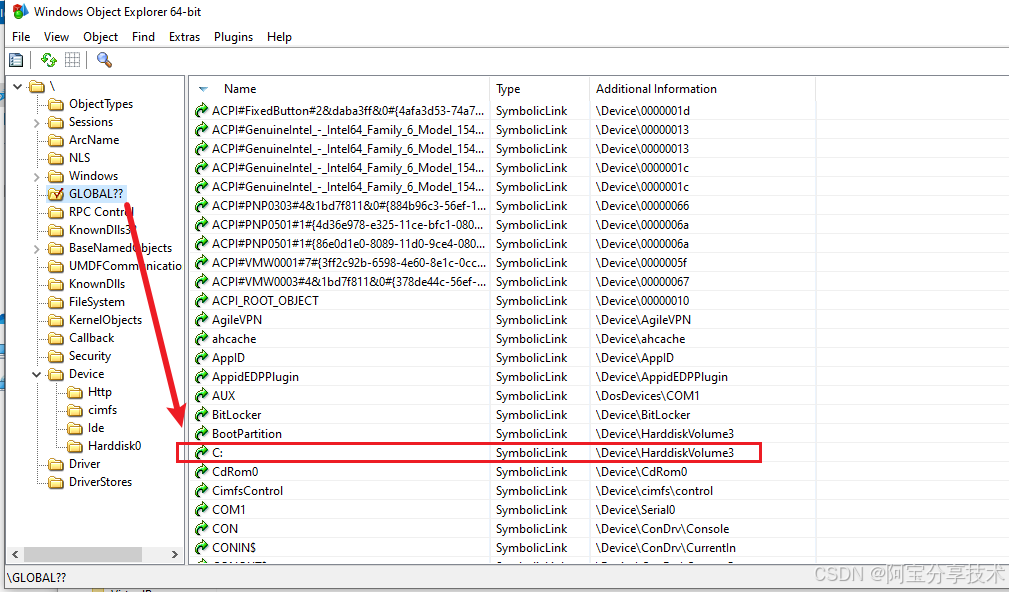Collapse the root backslash tree node

click(x=17, y=86)
